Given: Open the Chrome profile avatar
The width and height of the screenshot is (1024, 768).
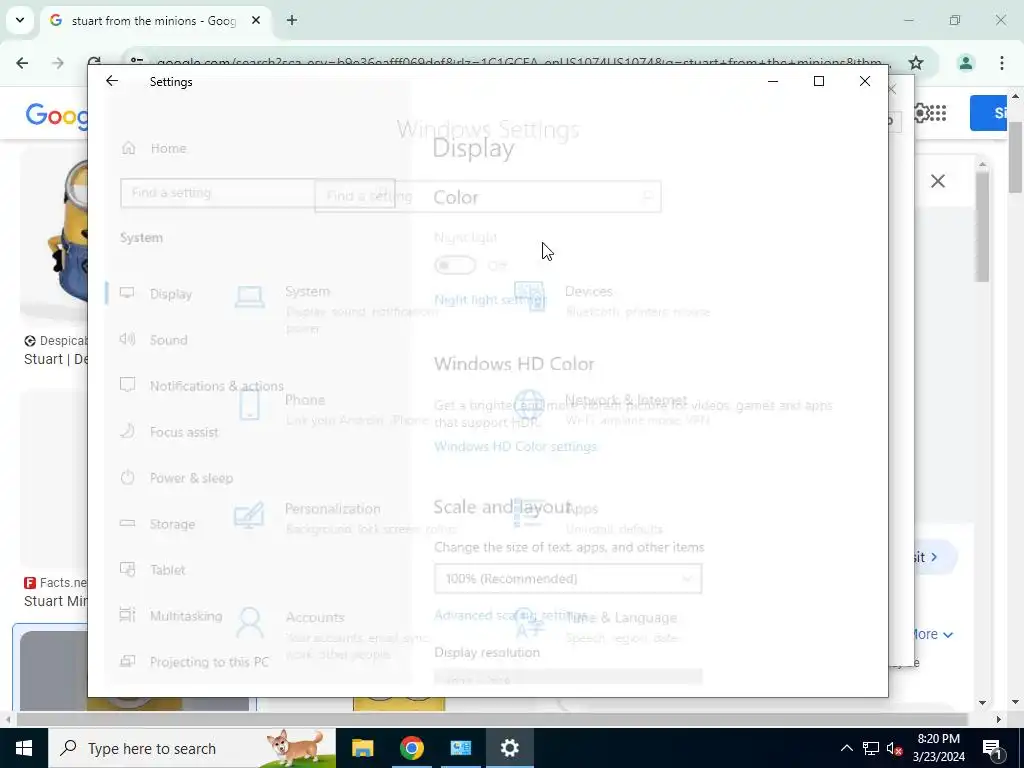Looking at the screenshot, I should point(965,63).
